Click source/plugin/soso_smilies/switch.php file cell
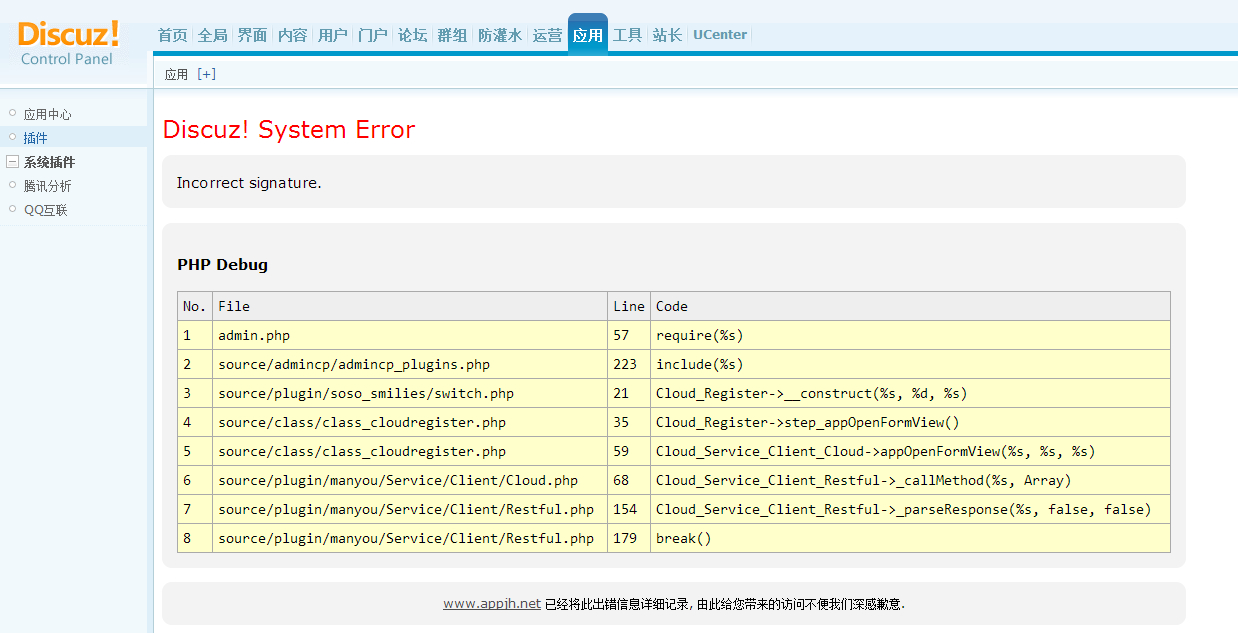Screen dimensions: 1238x633 click(x=410, y=394)
